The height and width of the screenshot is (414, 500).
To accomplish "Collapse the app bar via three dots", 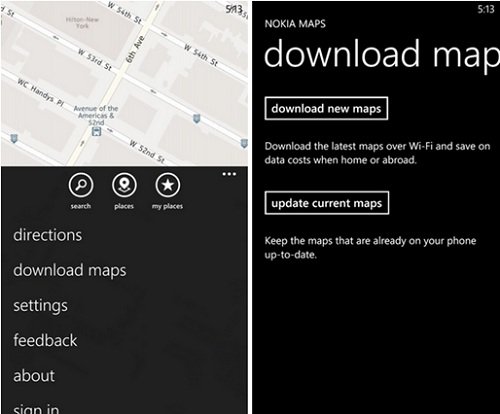I will pos(229,174).
